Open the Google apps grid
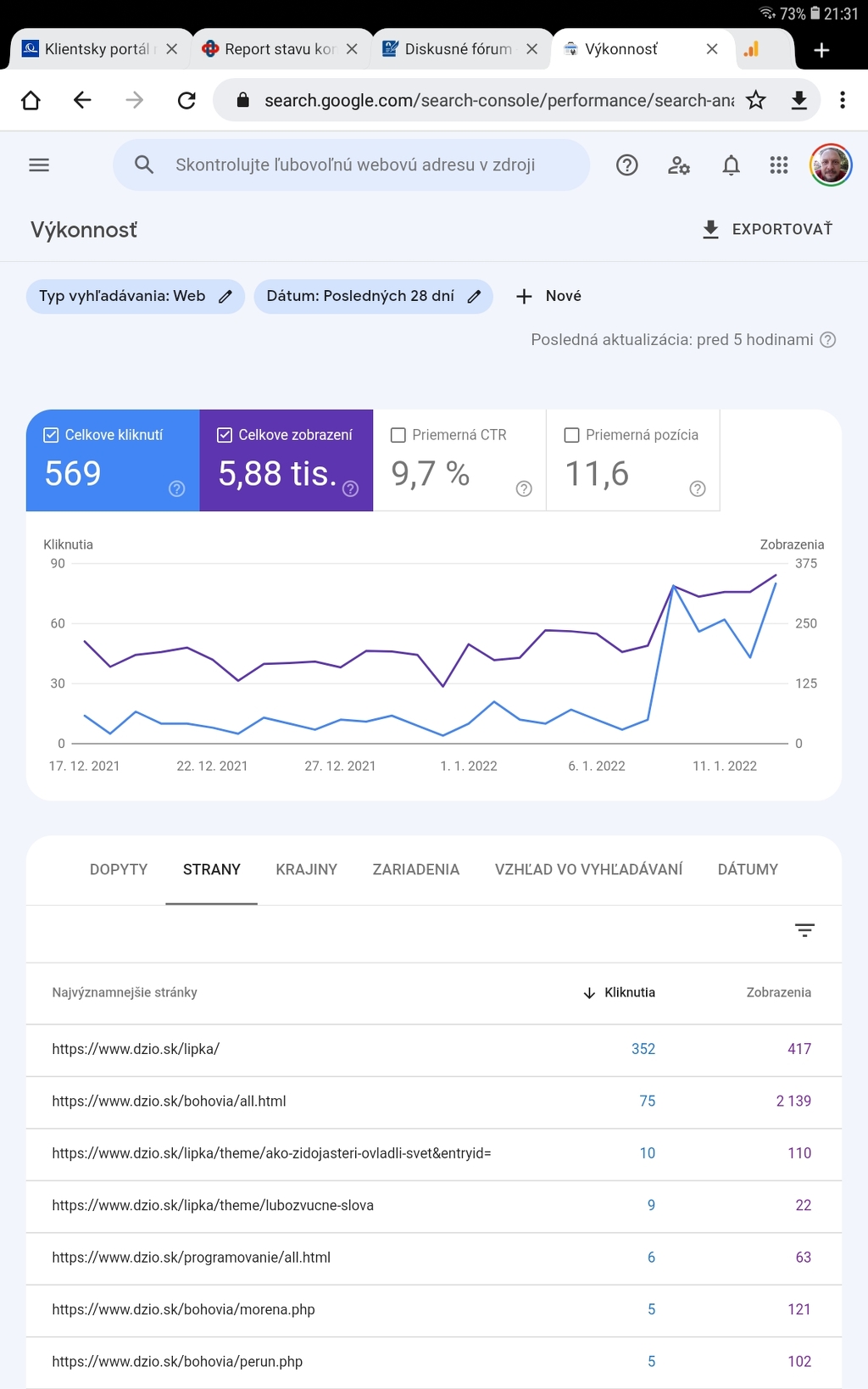This screenshot has width=868, height=1389. (778, 165)
